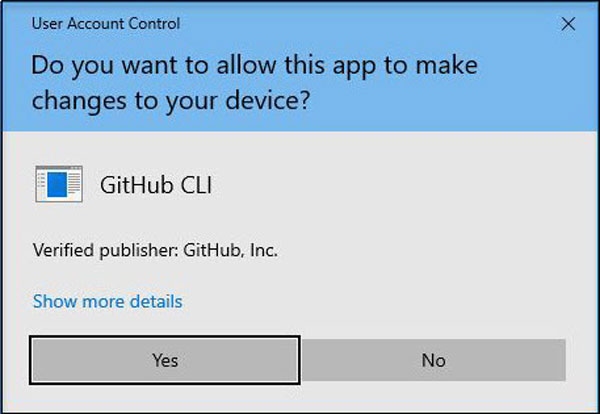This screenshot has width=600, height=414.
Task: Click the word "CLI" in the app name
Action: coord(195,185)
